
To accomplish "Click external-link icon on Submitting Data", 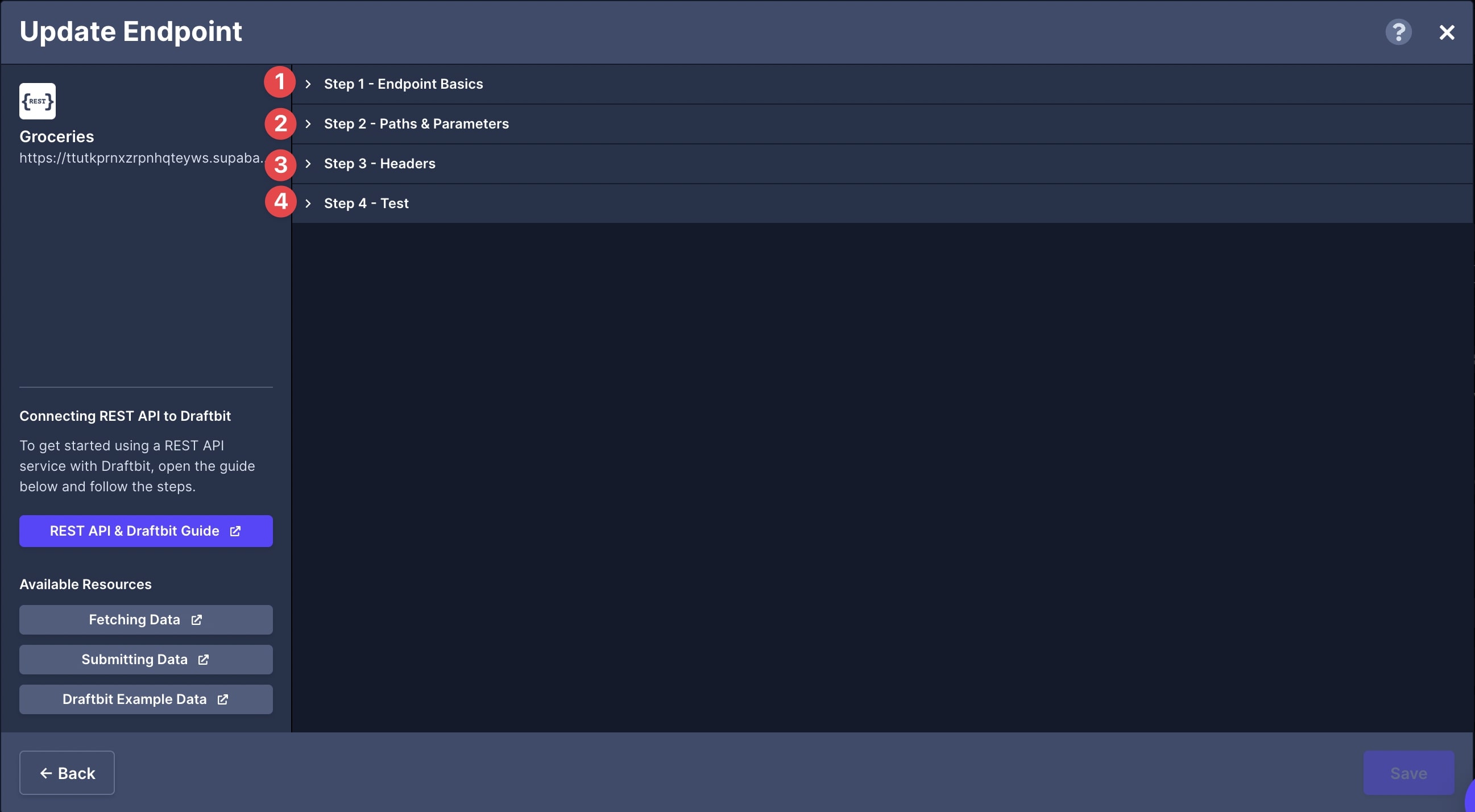I will (x=203, y=660).
